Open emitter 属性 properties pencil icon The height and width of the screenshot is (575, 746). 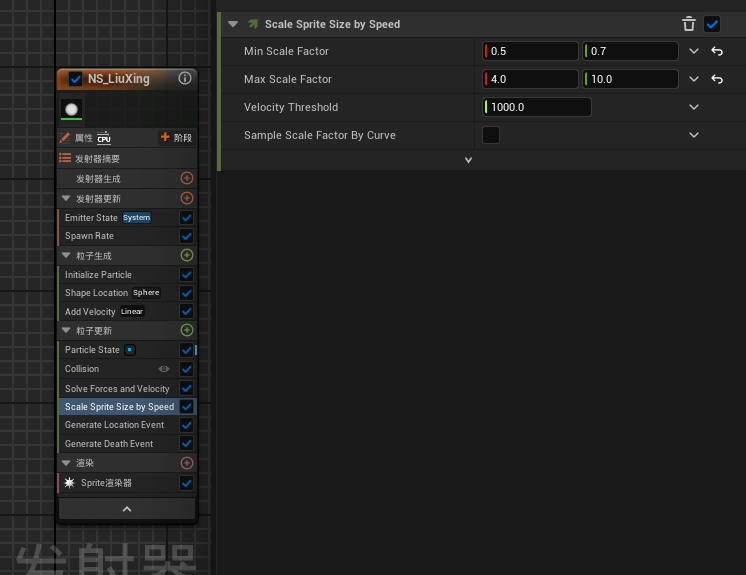click(x=65, y=138)
